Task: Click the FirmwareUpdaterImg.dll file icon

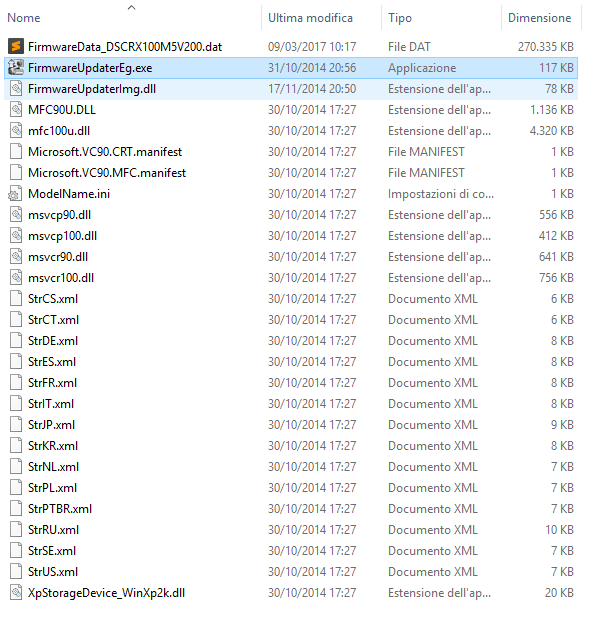Action: pos(15,89)
